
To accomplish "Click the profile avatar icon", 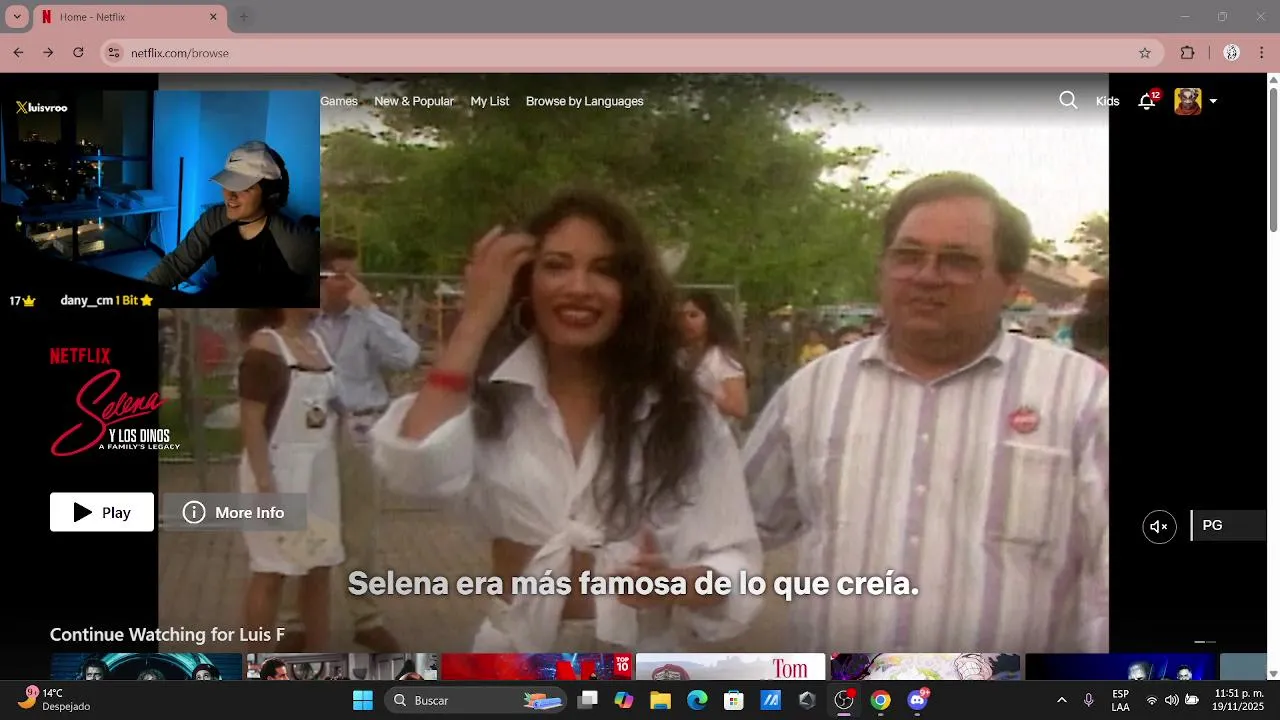I will click(1187, 101).
